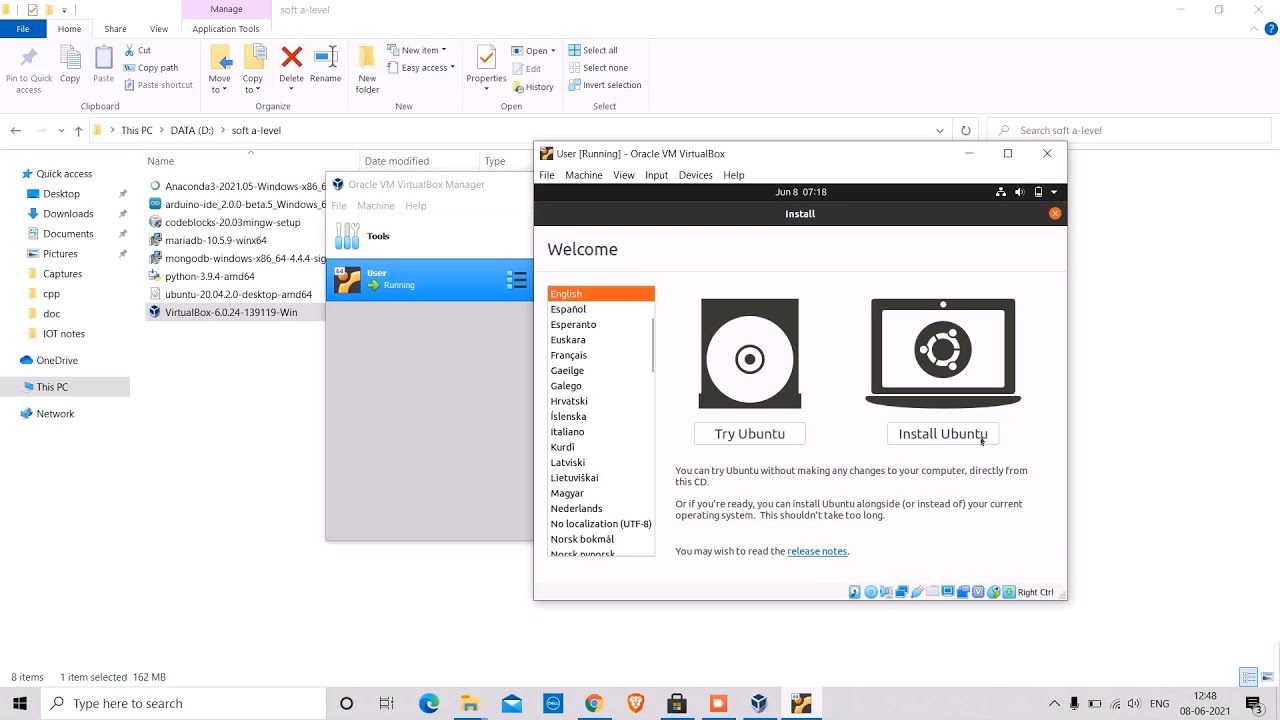Close the Ubuntu installer with orange X

(x=1054, y=213)
